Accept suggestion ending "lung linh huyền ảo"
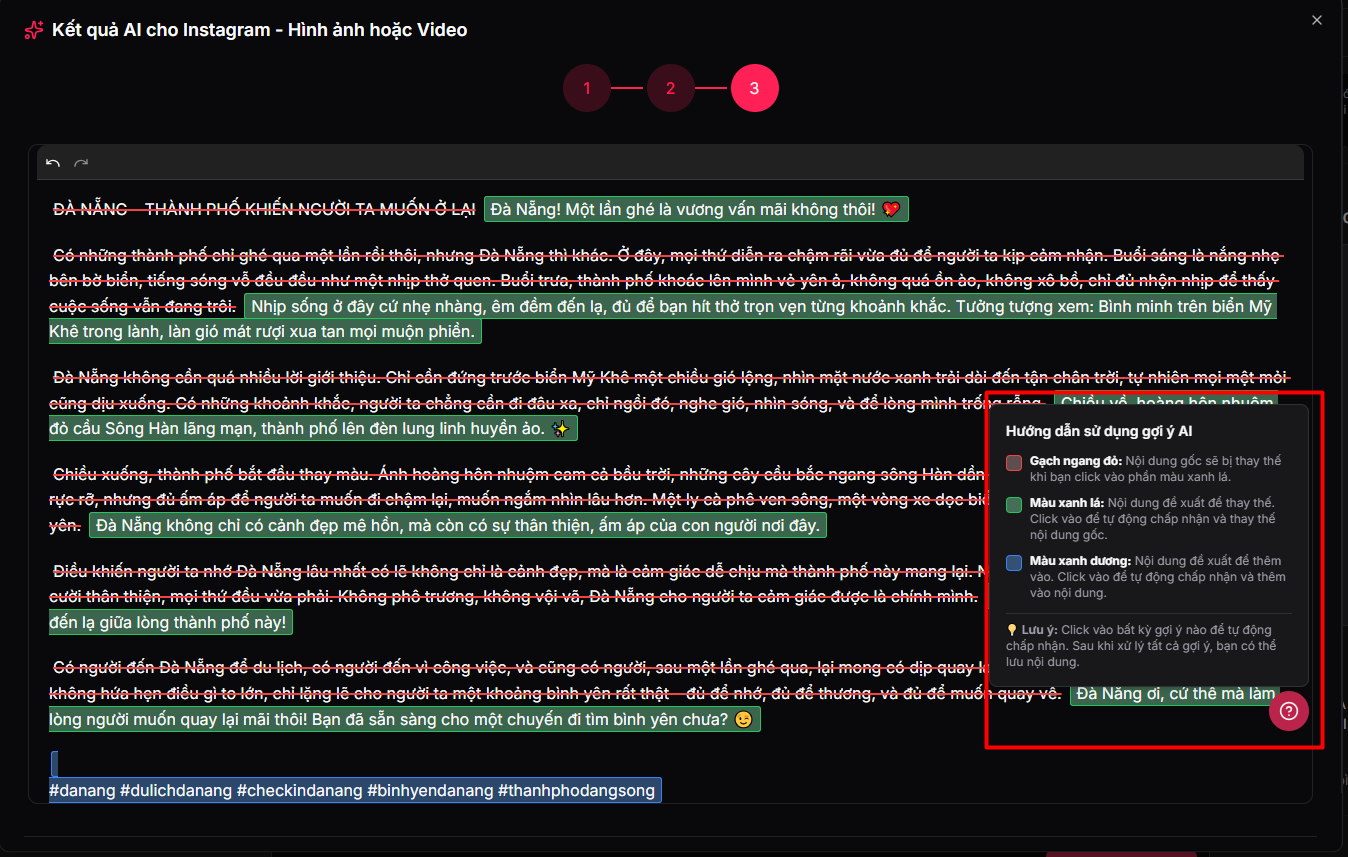Viewport: 1348px width, 857px height. [x=312, y=429]
